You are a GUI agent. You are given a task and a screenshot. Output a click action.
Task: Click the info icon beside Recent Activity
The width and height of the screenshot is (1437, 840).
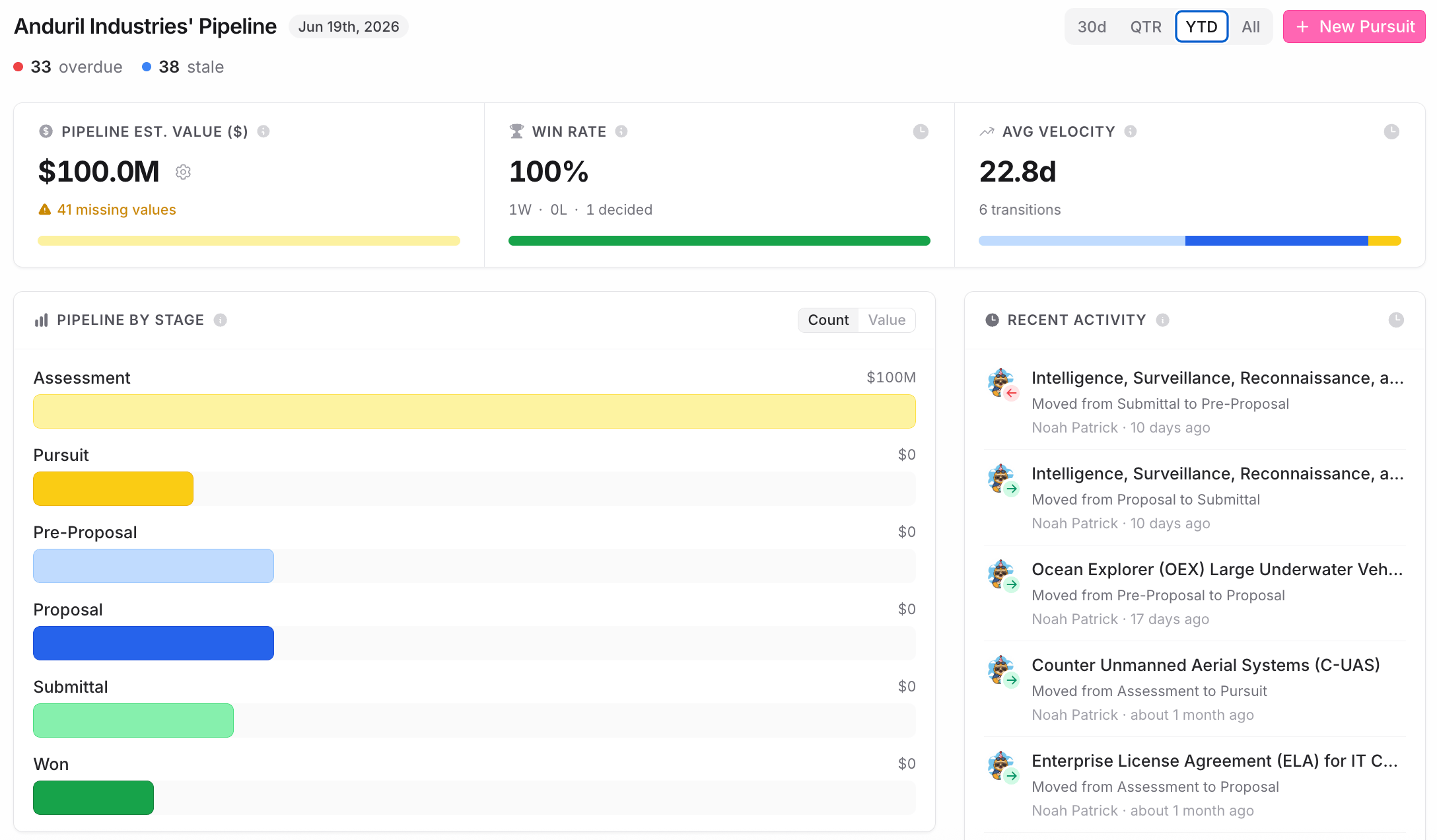point(1163,320)
